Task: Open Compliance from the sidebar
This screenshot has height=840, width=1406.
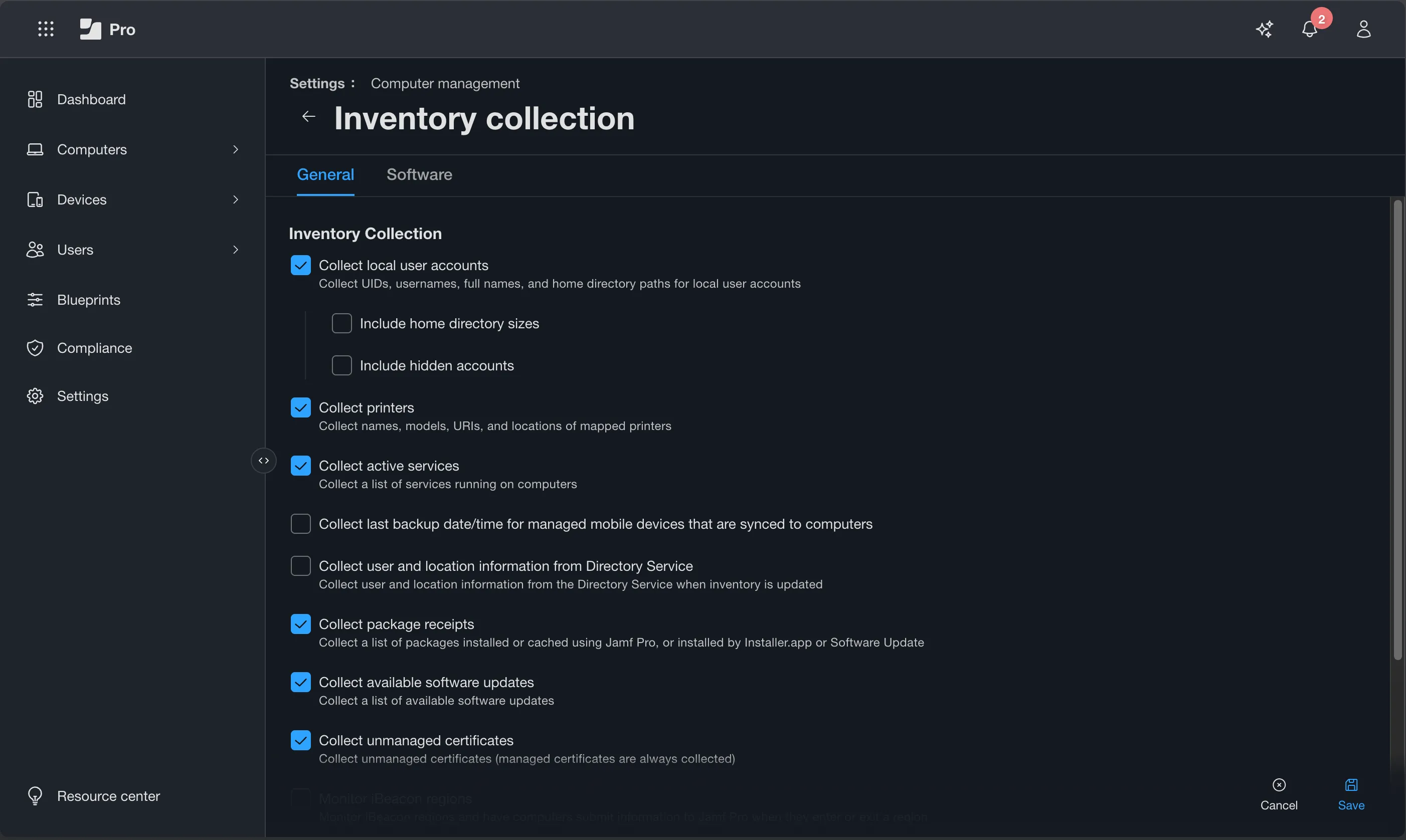Action: point(95,348)
